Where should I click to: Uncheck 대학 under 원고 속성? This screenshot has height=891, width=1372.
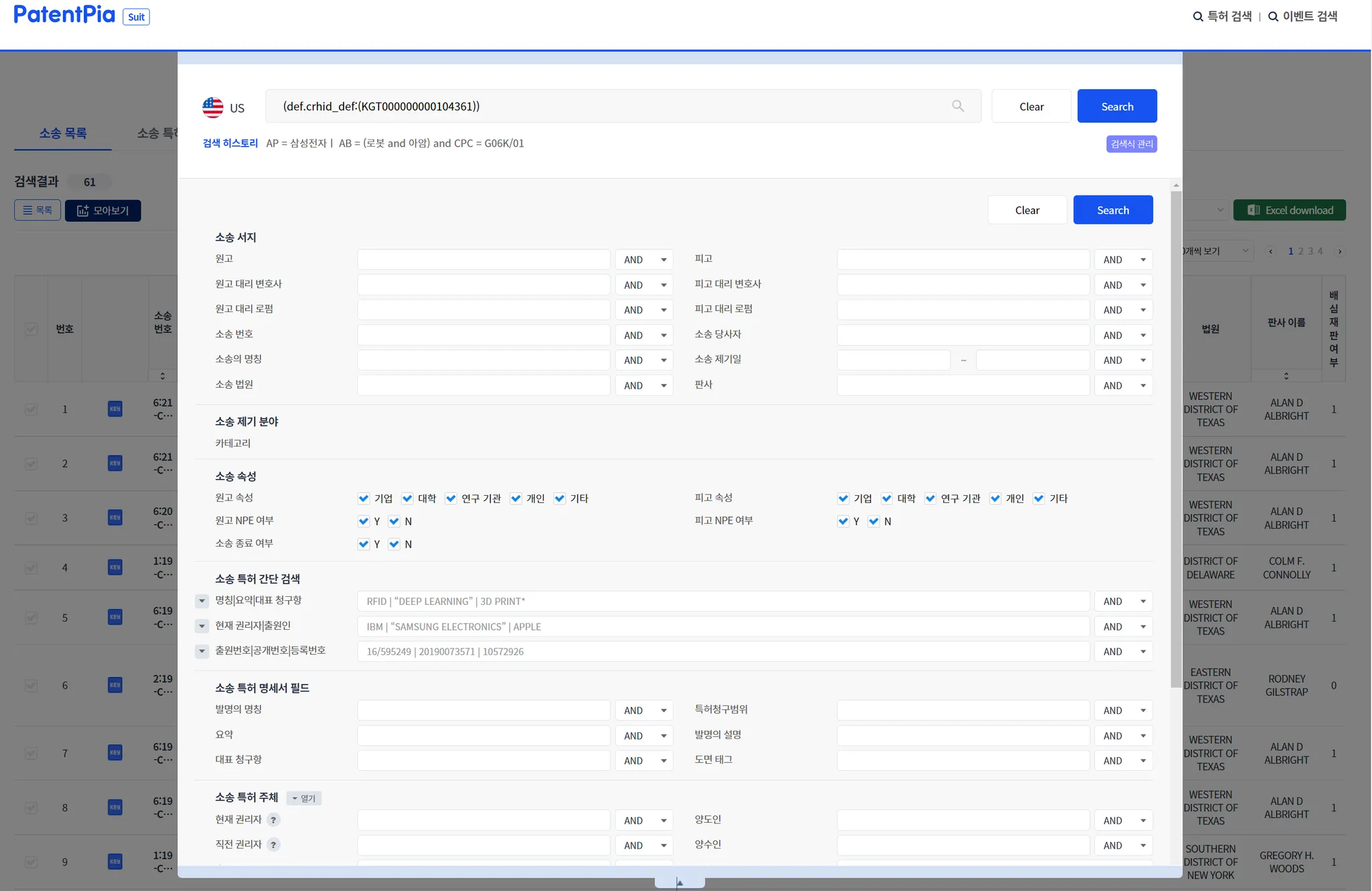(x=407, y=498)
